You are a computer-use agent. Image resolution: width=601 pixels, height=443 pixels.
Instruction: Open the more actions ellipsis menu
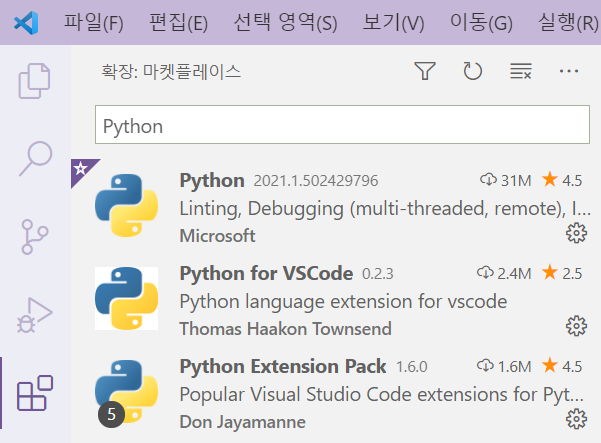569,71
